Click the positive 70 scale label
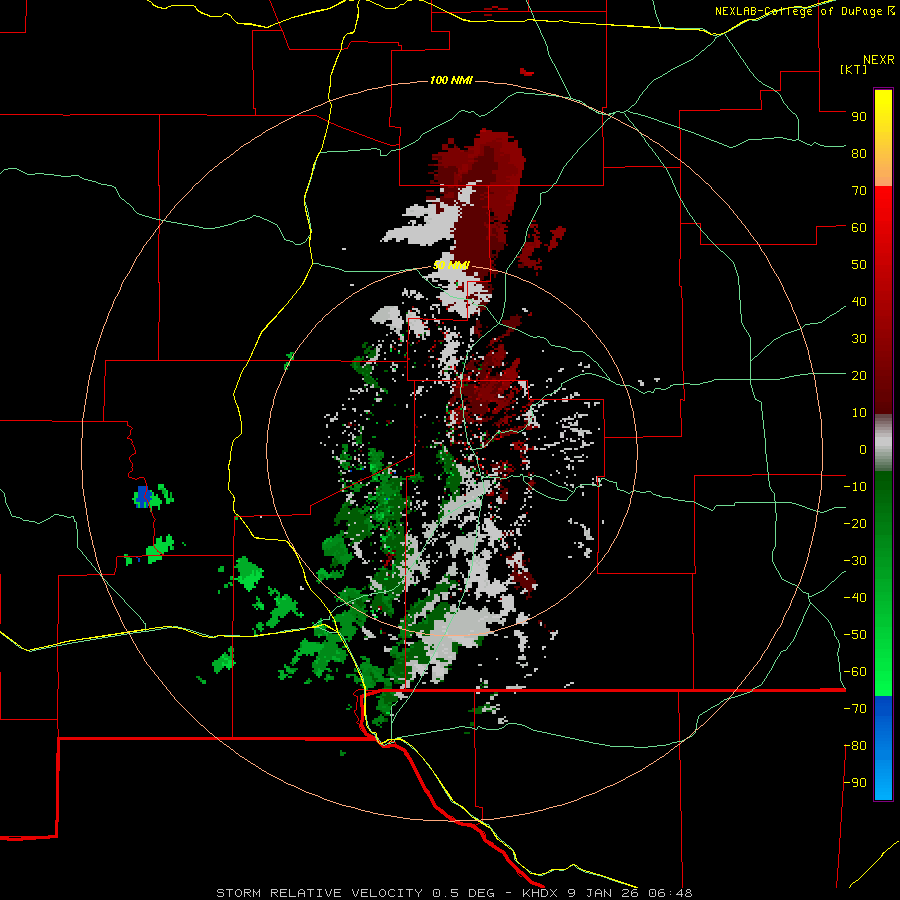The image size is (900, 900). click(x=859, y=191)
